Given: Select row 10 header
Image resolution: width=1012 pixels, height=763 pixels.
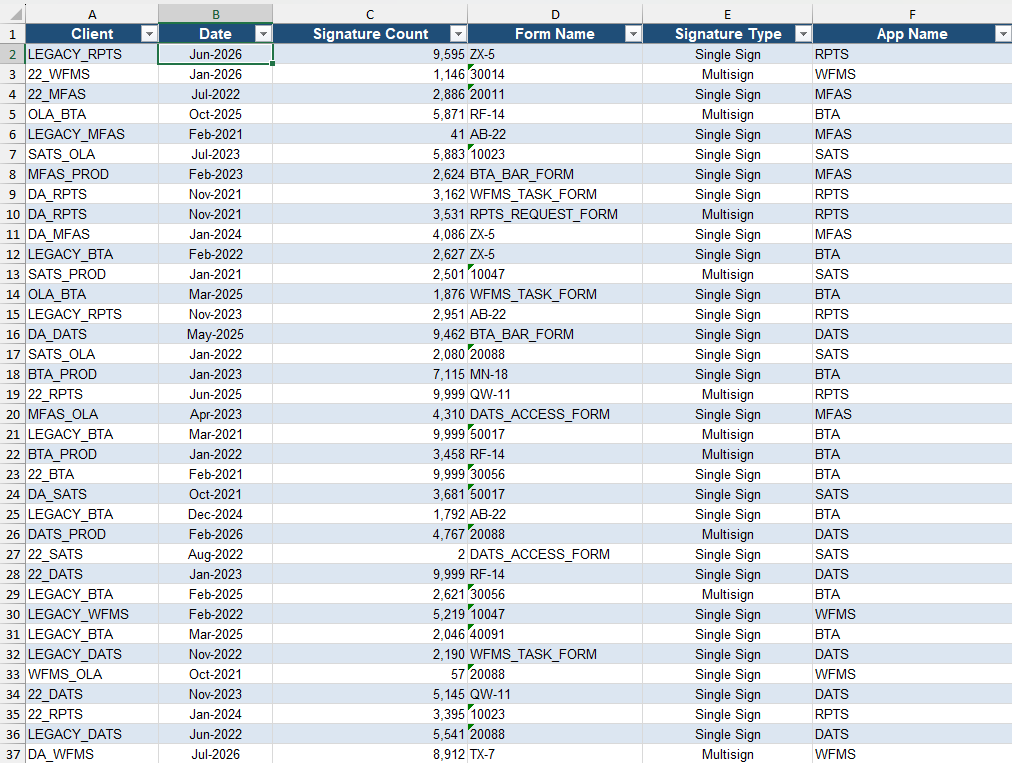Looking at the screenshot, I should 13,214.
